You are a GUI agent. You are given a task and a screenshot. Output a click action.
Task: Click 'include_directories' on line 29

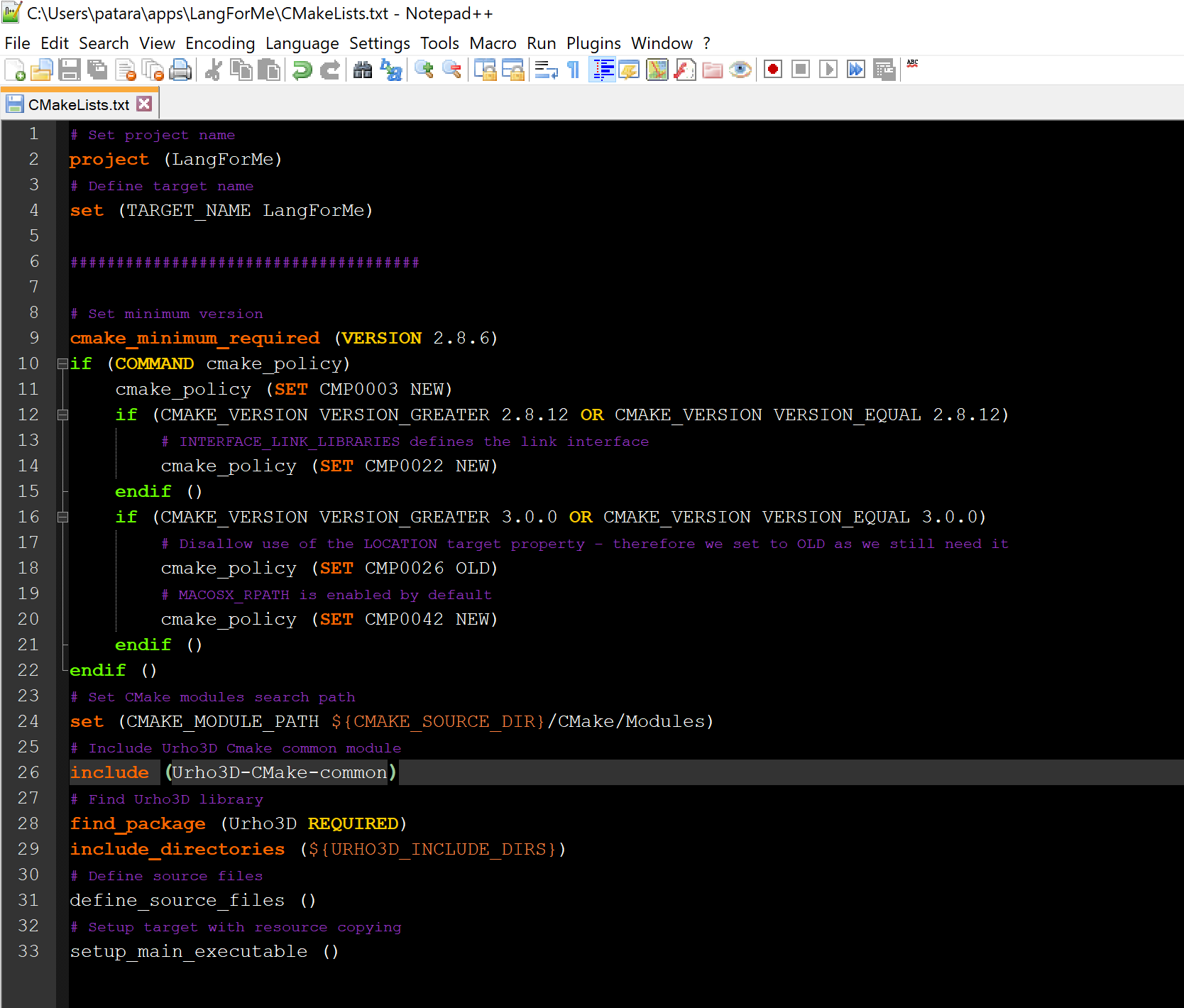tap(177, 850)
